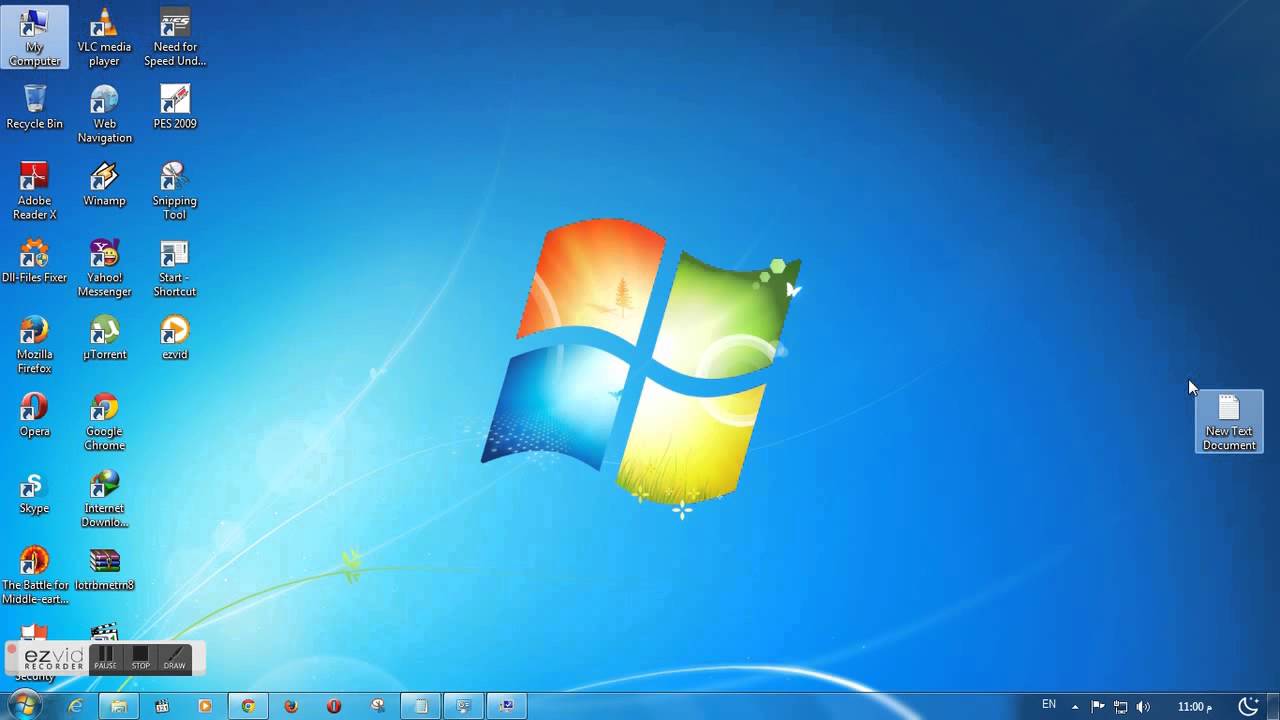1280x720 pixels.
Task: Switch to Google Chrome taskbar button
Action: (248, 706)
